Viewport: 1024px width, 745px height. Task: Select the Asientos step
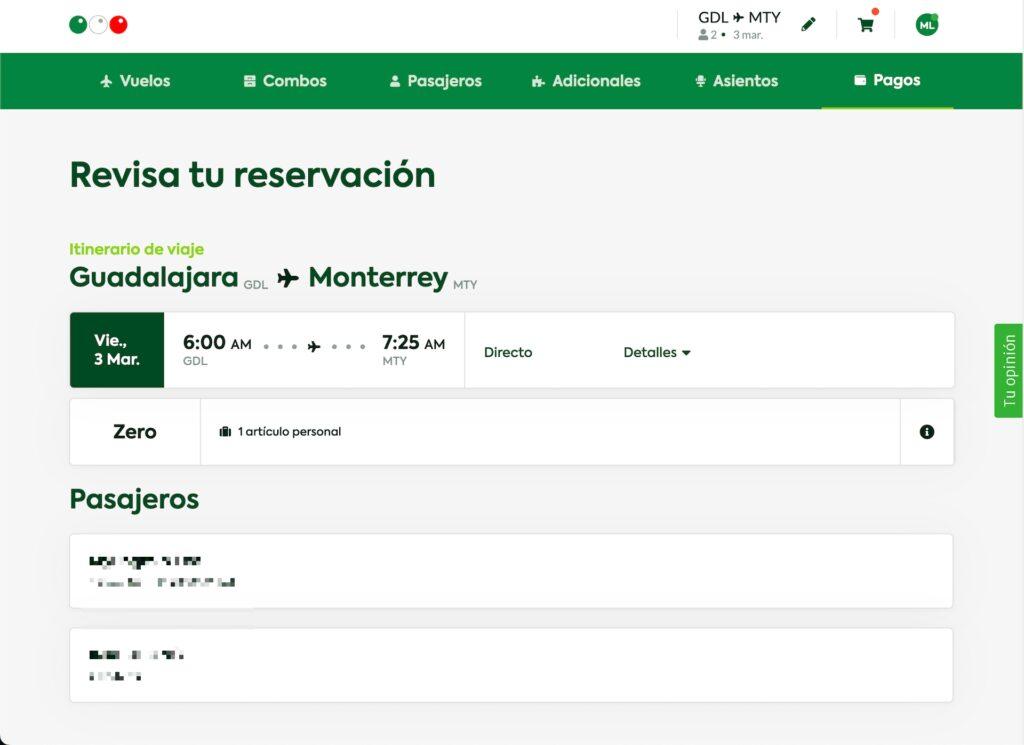(x=736, y=81)
